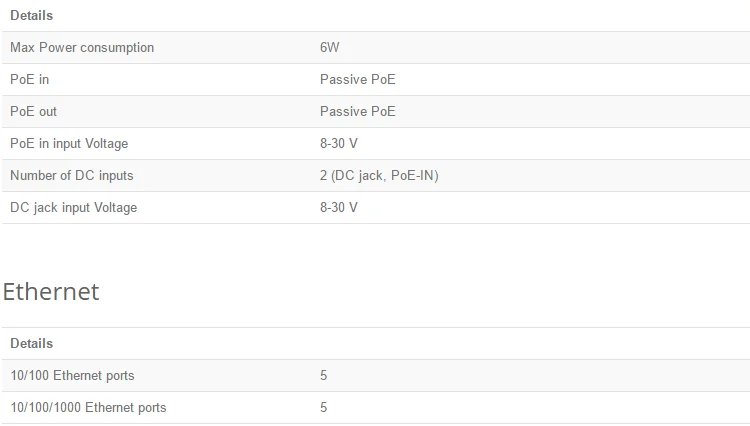This screenshot has height=426, width=750.
Task: Select the 2 (DC jack, PoE-IN) value
Action: click(x=379, y=175)
